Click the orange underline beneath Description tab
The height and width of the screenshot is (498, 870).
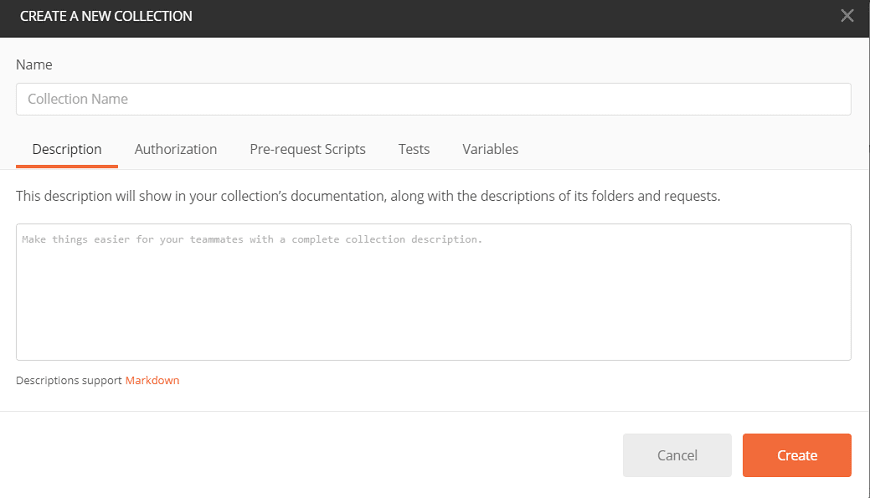tap(67, 166)
